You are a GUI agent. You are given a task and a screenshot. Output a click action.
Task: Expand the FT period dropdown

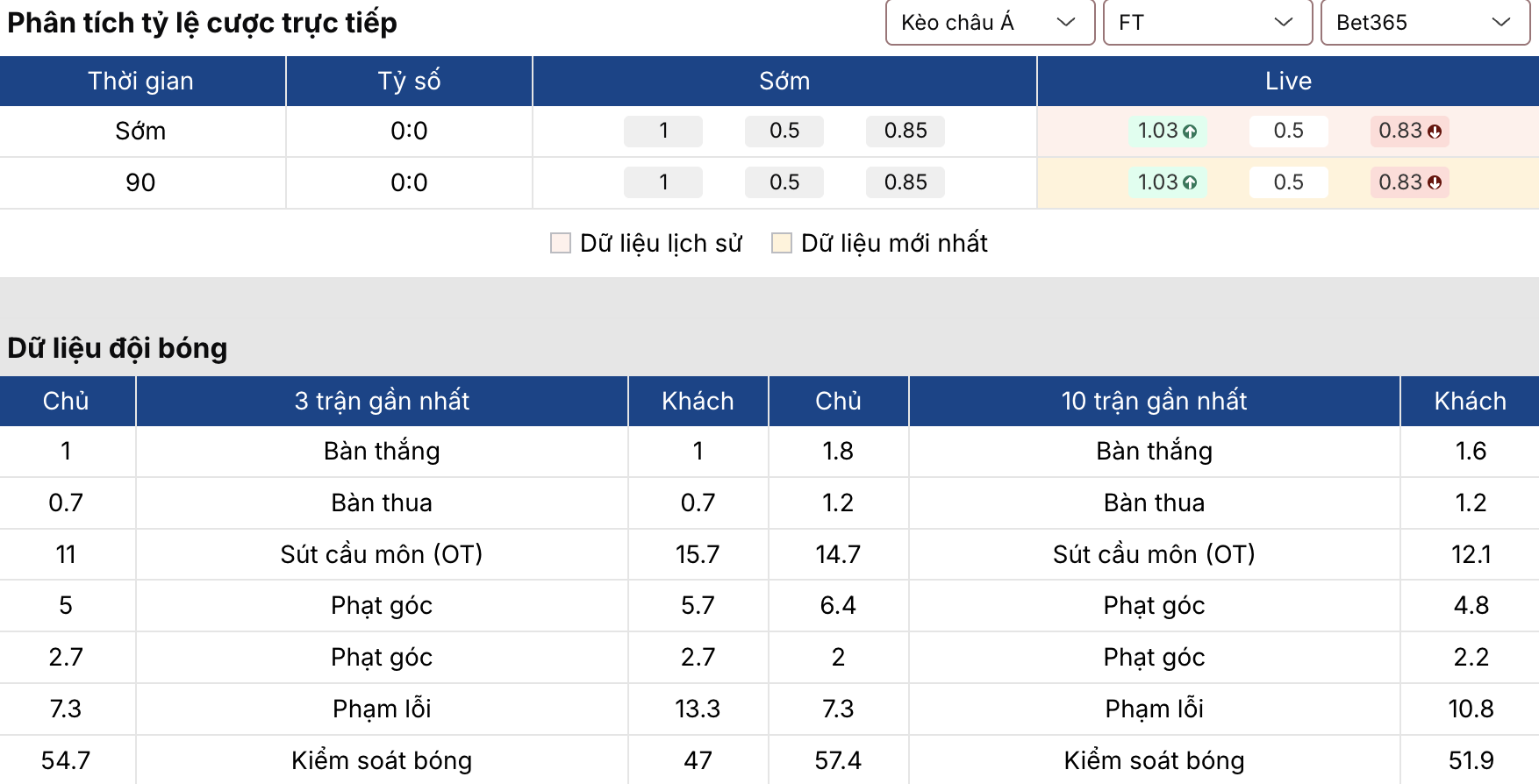point(1207,22)
